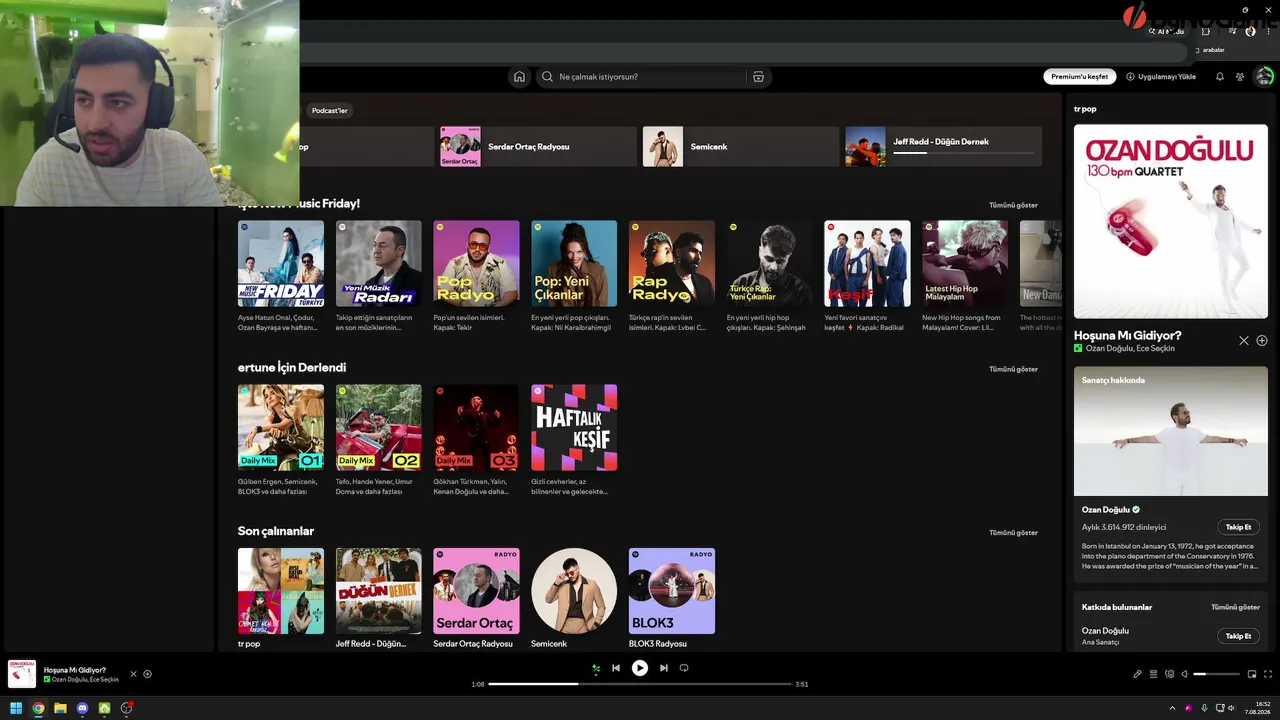This screenshot has width=1280, height=720.
Task: Click the Premium'u keşfet button
Action: point(1080,77)
